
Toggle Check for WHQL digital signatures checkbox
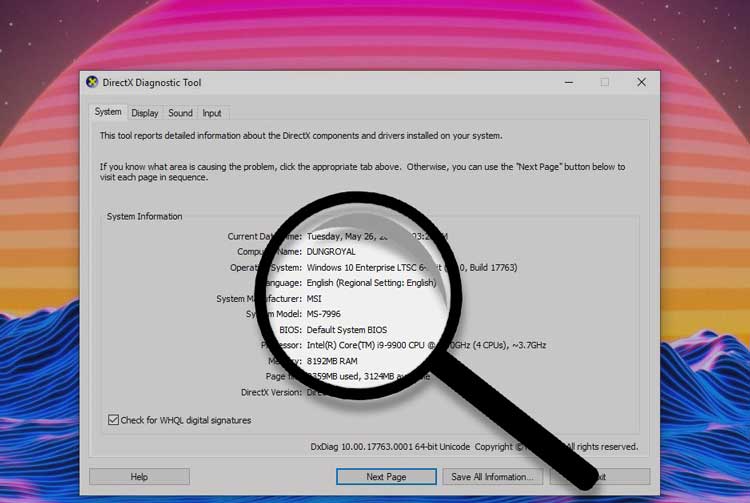[113, 420]
